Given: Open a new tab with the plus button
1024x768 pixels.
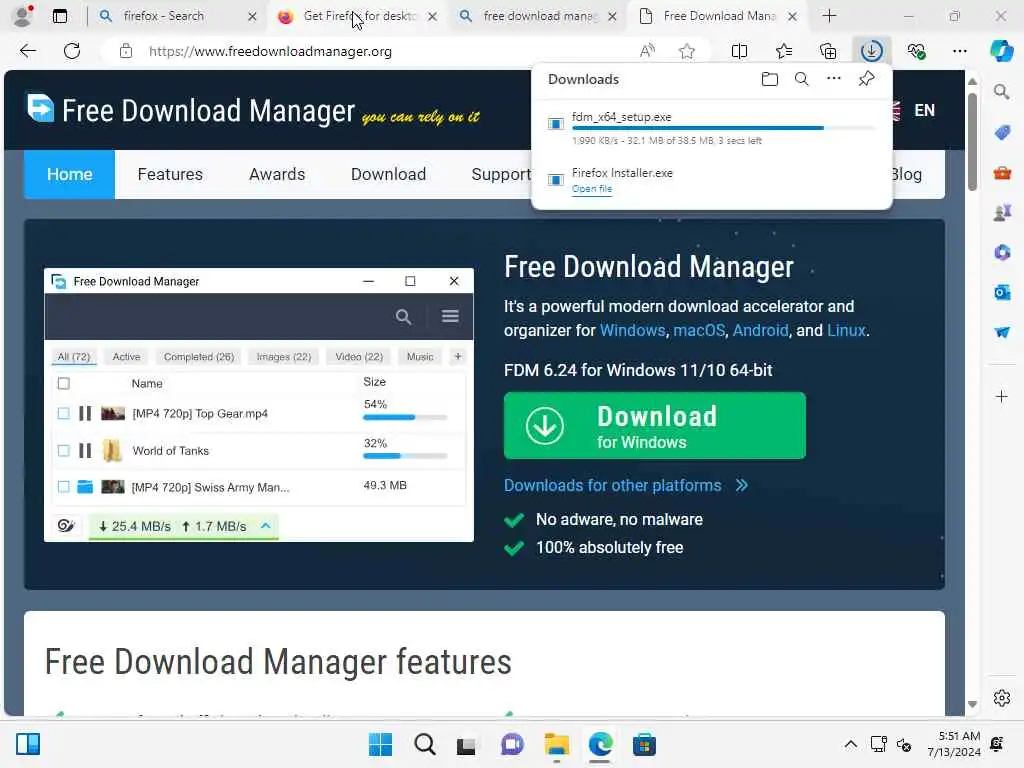Looking at the screenshot, I should (829, 16).
